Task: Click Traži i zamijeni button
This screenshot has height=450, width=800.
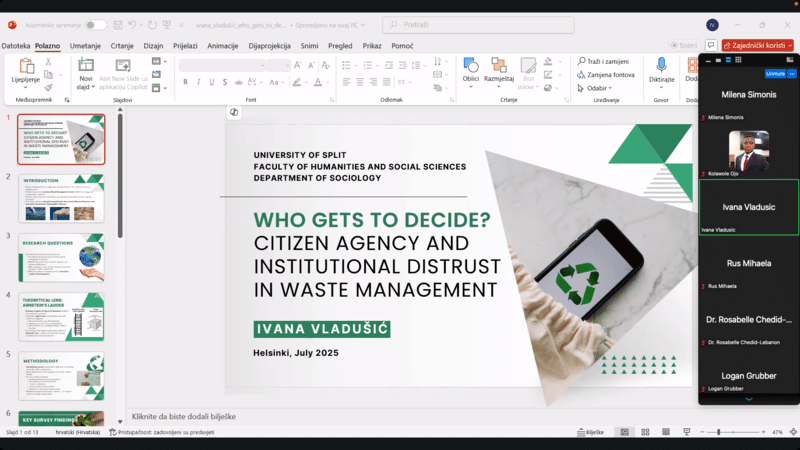Action: 605,62
